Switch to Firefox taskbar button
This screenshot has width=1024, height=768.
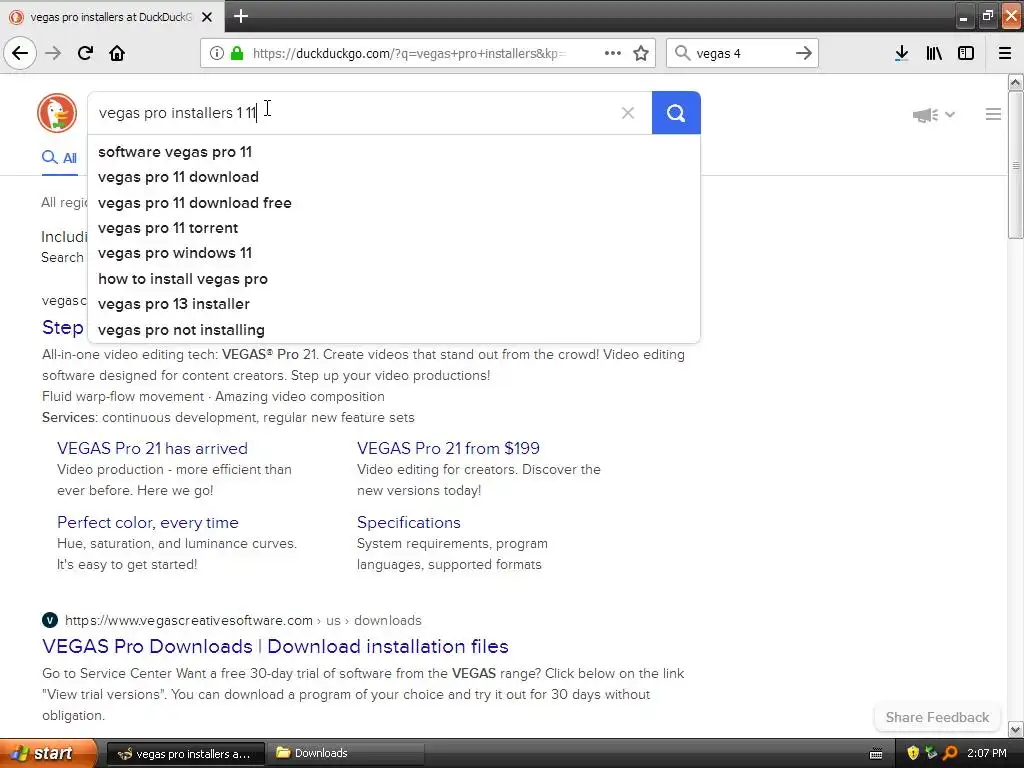point(185,754)
